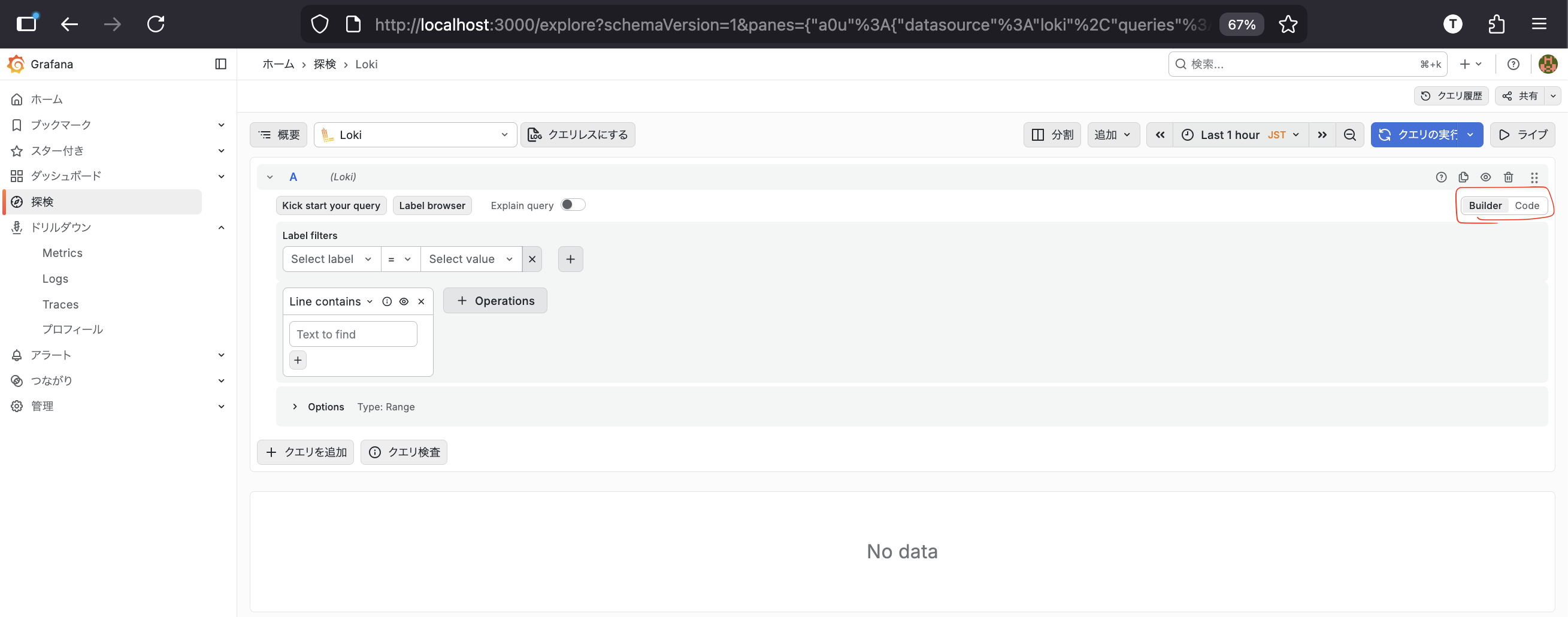
Task: Open the help icon in top bar
Action: point(1513,64)
